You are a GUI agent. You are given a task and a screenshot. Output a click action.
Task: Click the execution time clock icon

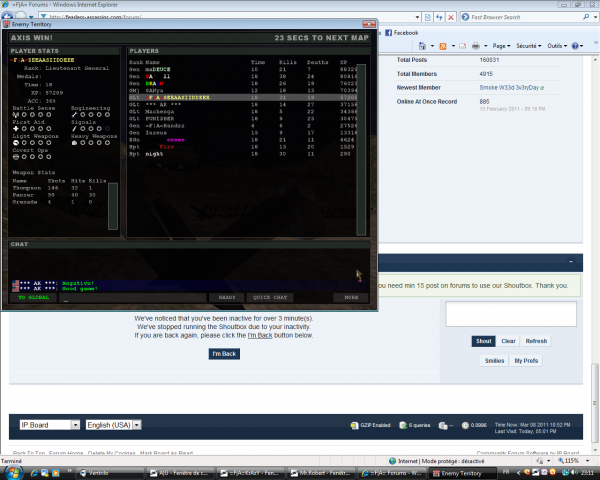[x=465, y=425]
